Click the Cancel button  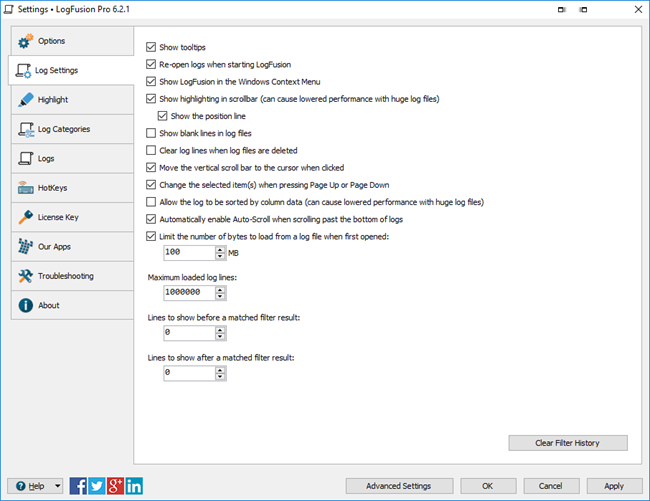[x=551, y=486]
